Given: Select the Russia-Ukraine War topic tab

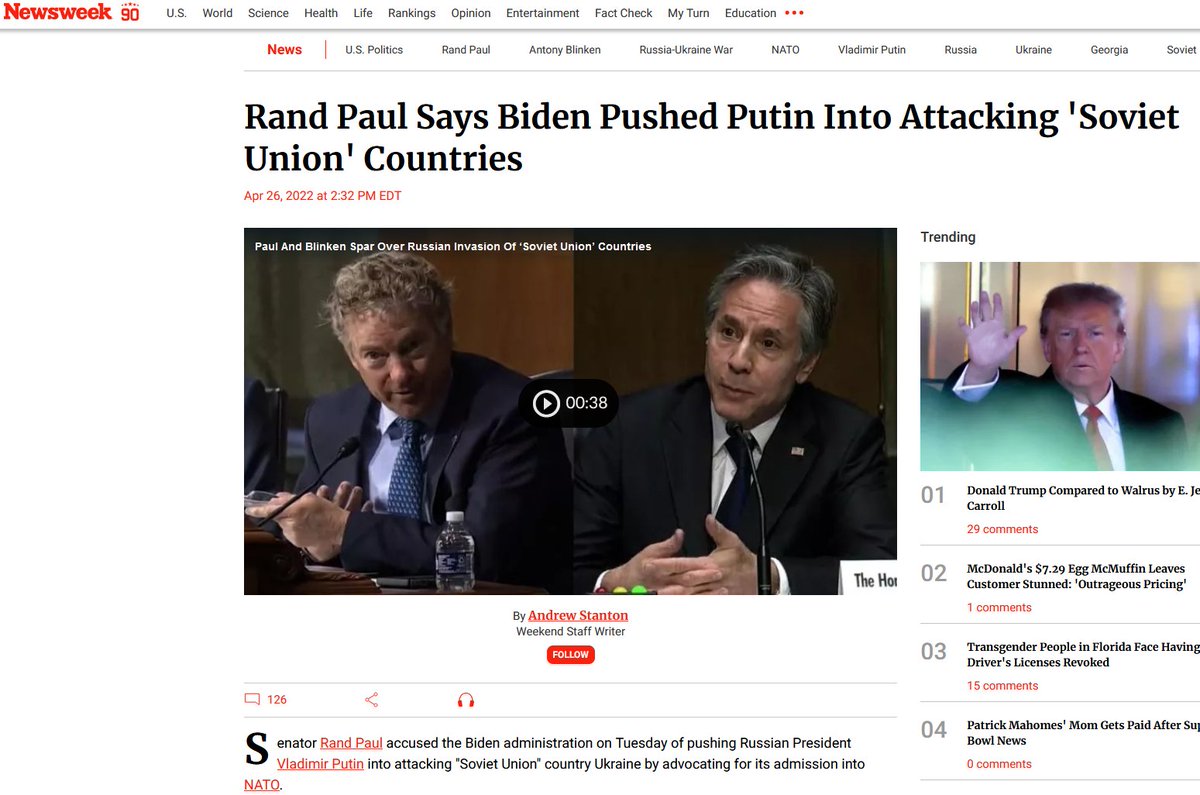Looking at the screenshot, I should pos(686,50).
